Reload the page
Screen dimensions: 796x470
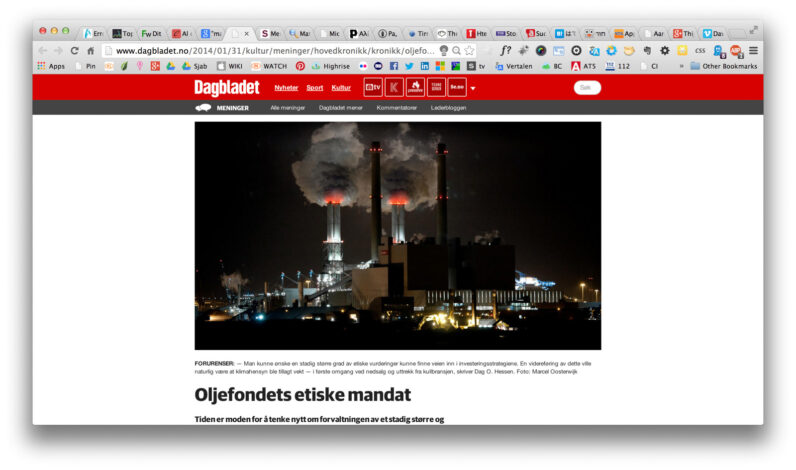point(74,50)
